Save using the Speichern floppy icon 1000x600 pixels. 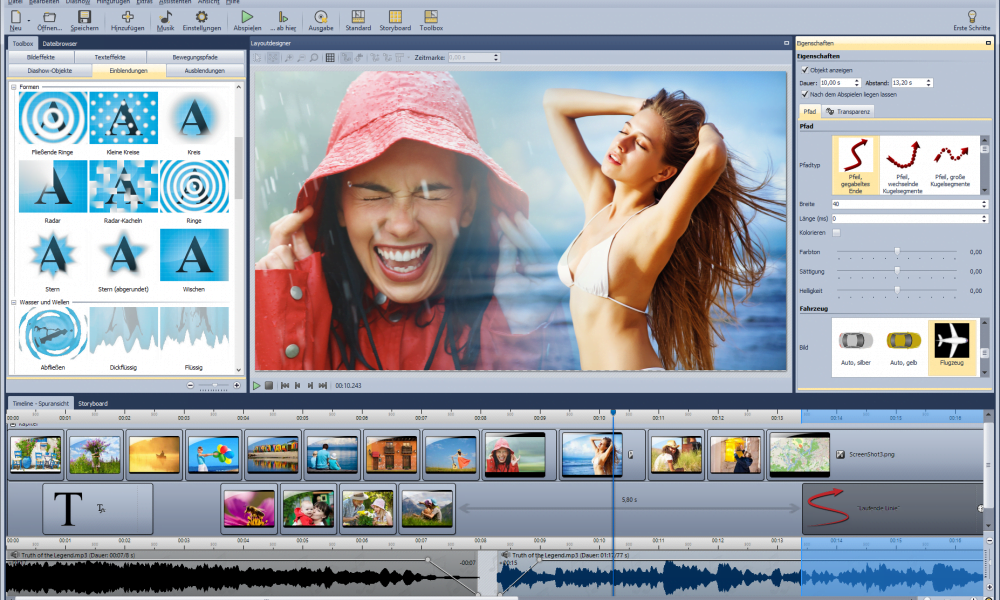pyautogui.click(x=84, y=17)
